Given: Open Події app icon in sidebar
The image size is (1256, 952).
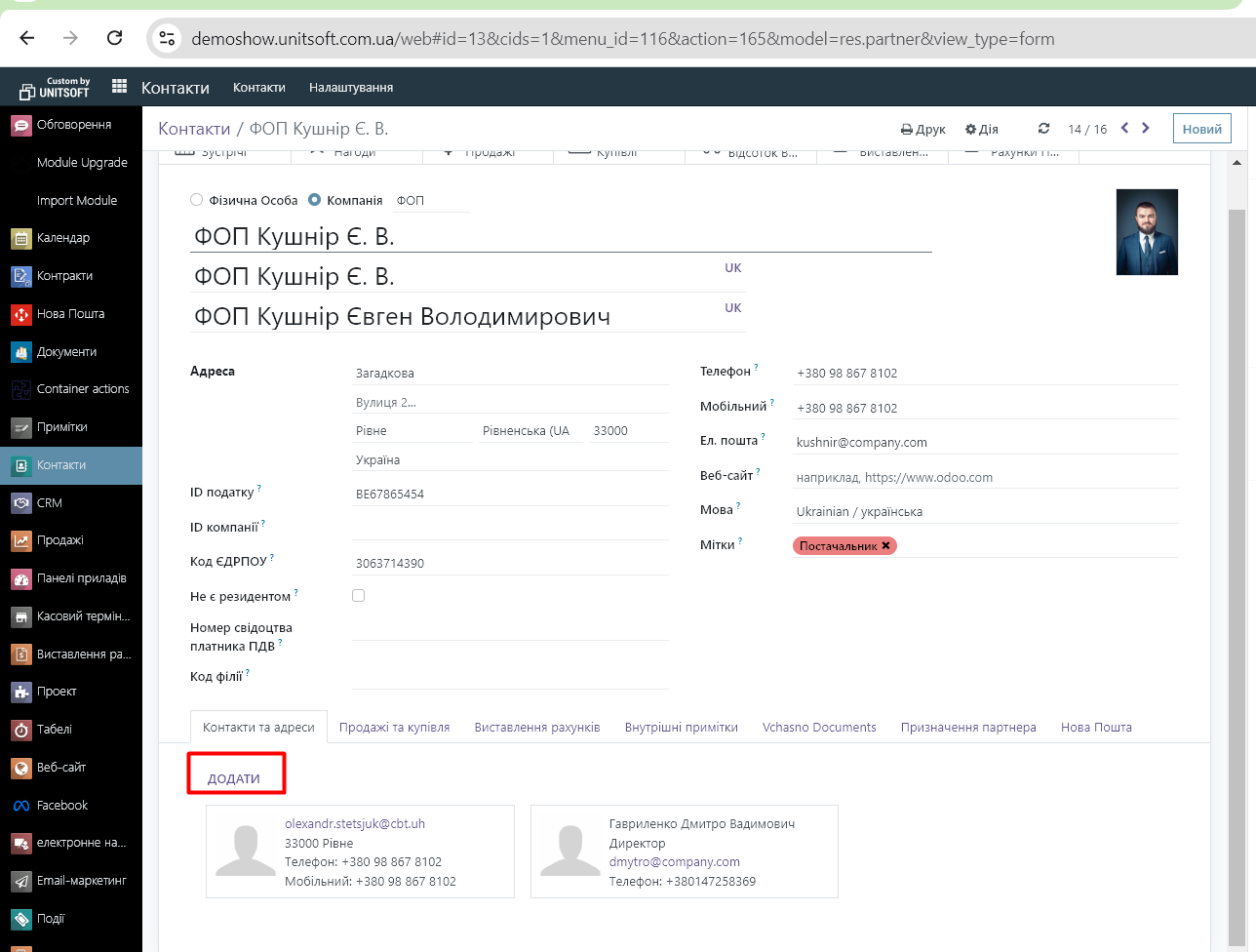Looking at the screenshot, I should click(21, 919).
